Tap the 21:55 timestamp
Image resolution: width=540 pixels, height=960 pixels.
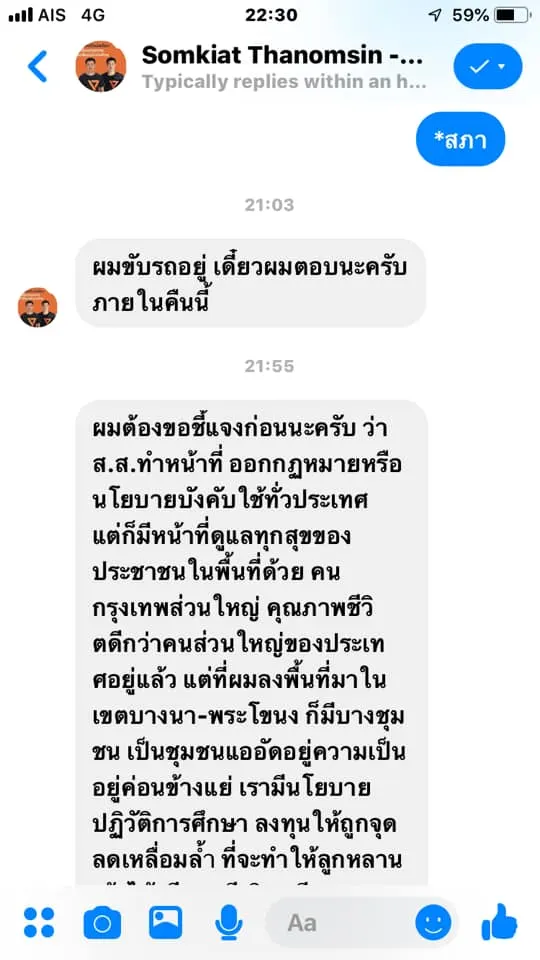269,366
